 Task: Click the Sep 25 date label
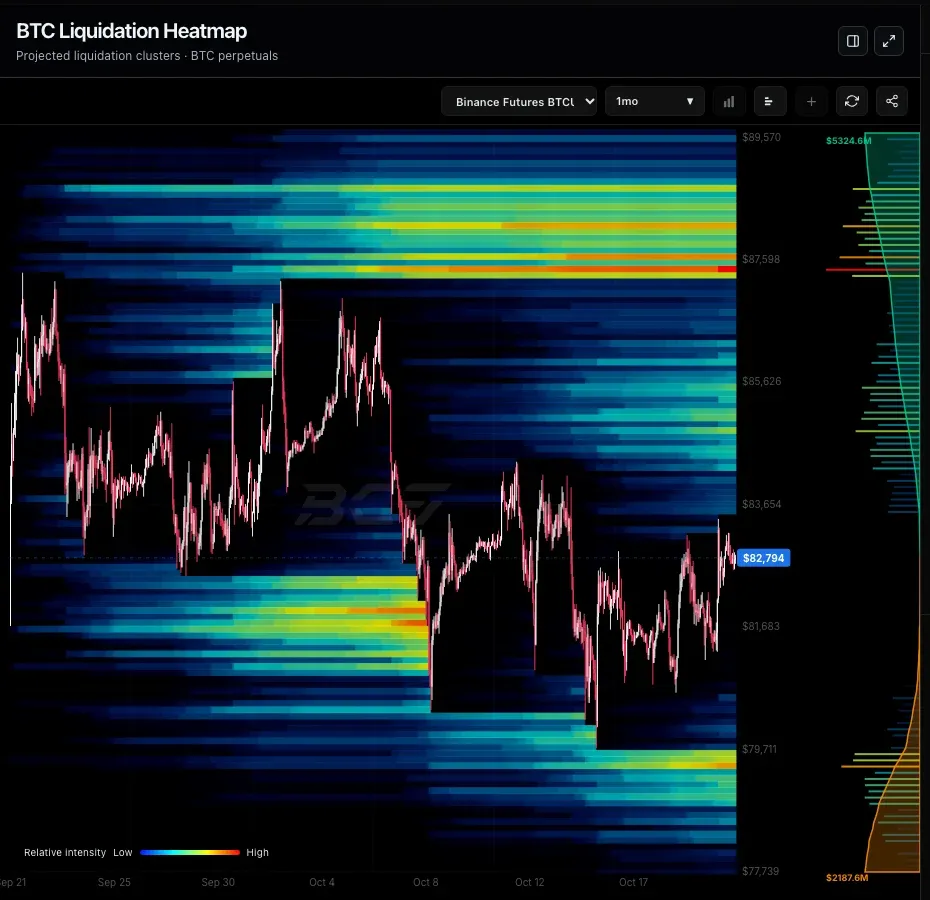point(114,882)
